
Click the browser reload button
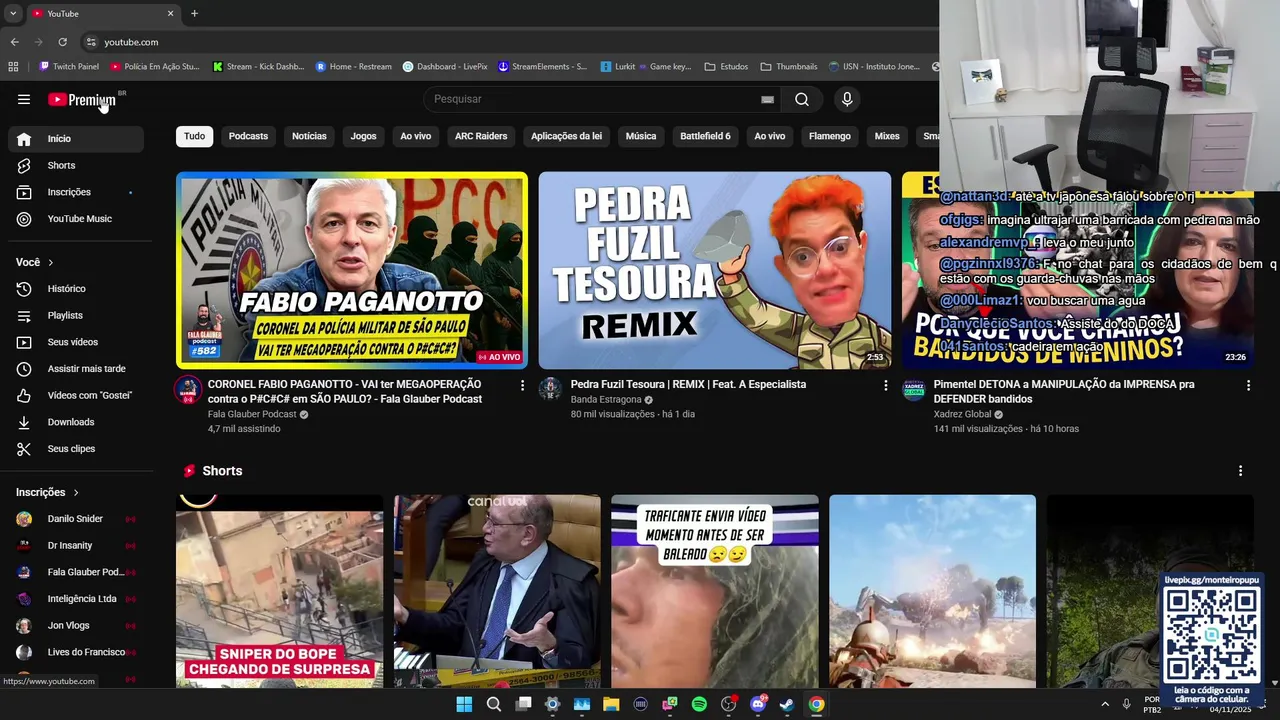point(62,42)
